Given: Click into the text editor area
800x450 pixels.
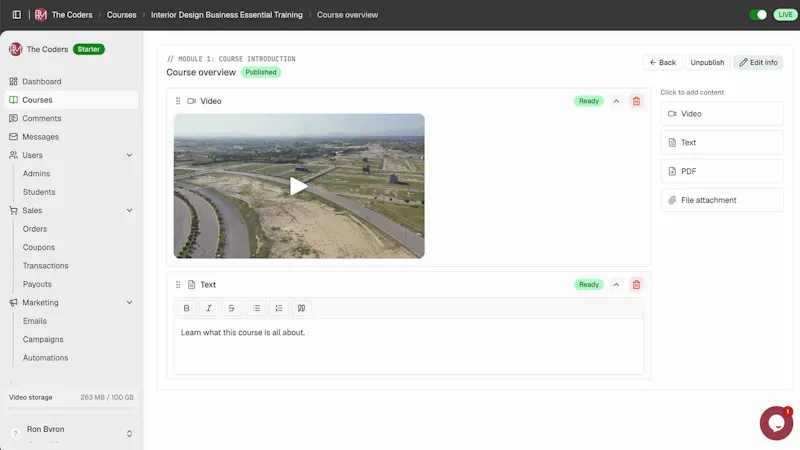Looking at the screenshot, I should click(409, 346).
